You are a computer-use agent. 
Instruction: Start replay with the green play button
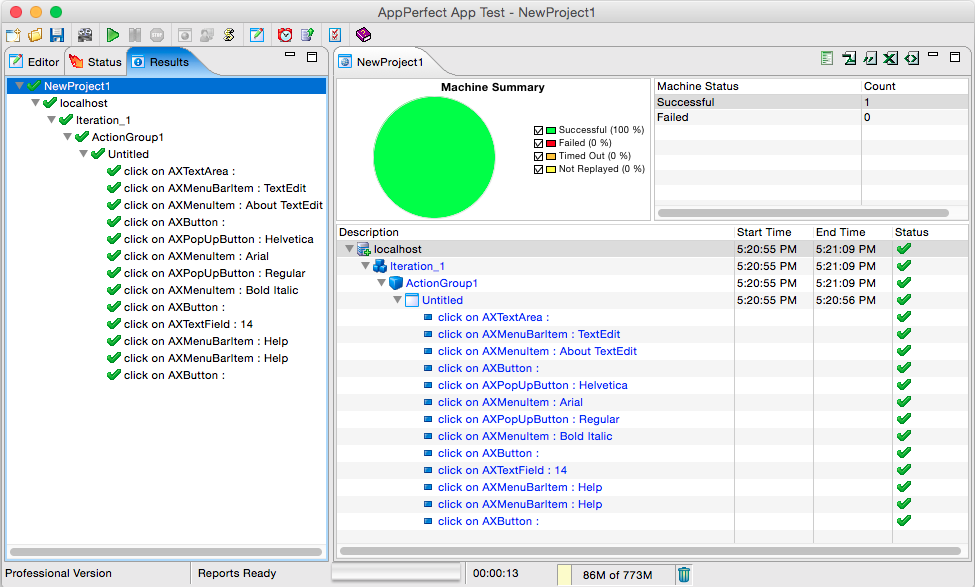point(113,35)
